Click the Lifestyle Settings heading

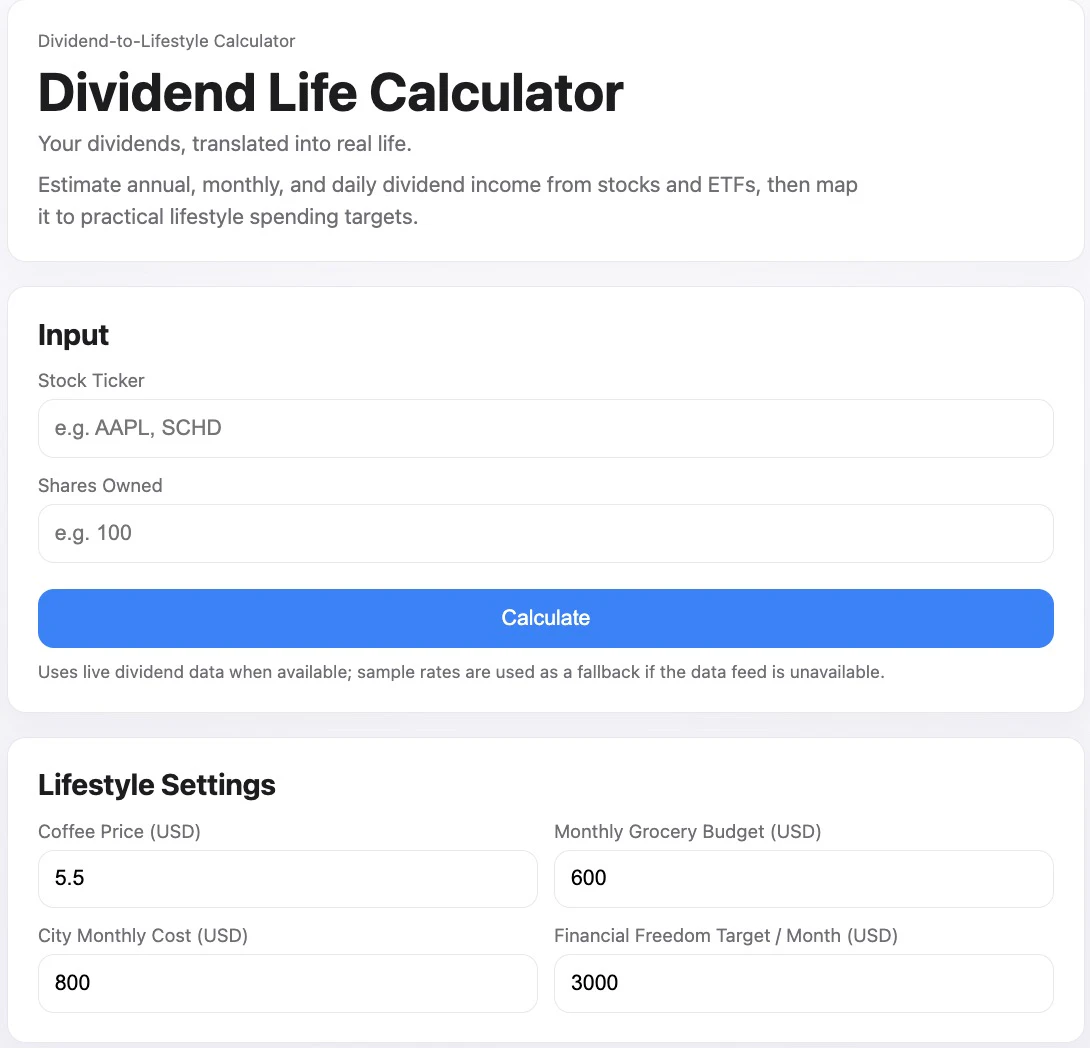pos(157,785)
